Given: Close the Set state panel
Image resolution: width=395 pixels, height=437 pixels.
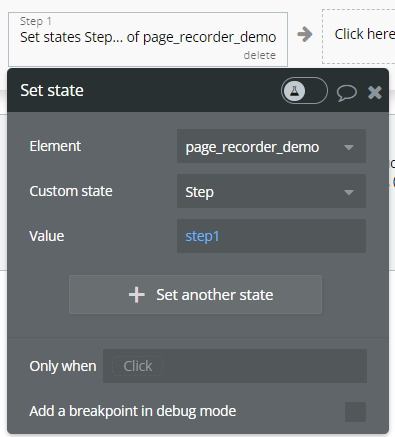Looking at the screenshot, I should click(375, 92).
